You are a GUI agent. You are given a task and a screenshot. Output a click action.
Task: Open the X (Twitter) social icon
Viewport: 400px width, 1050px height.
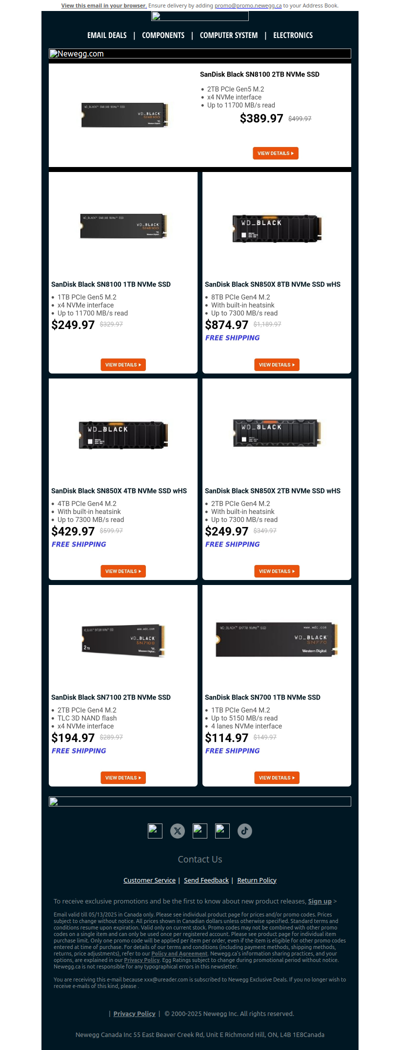coord(177,831)
